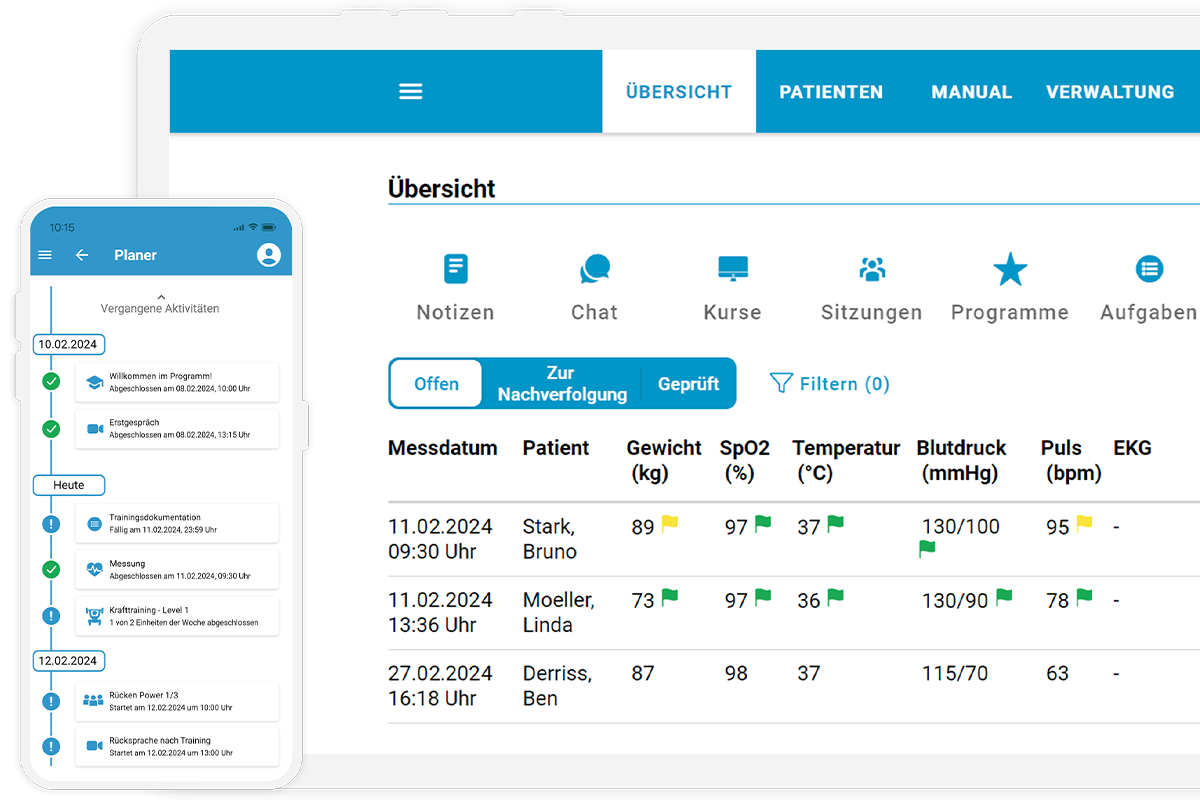The image size is (1200, 800).
Task: Open the Messung activity card
Action: coord(177,569)
